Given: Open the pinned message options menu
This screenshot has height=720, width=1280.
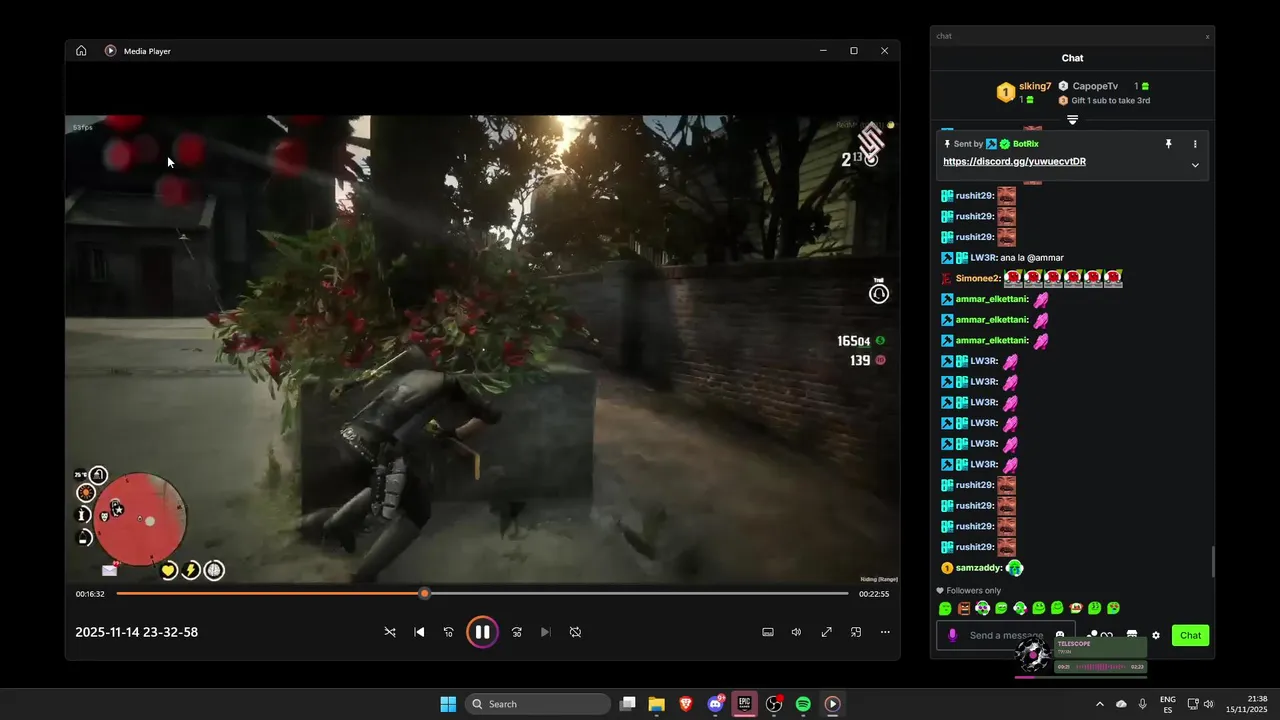Looking at the screenshot, I should click(1195, 144).
